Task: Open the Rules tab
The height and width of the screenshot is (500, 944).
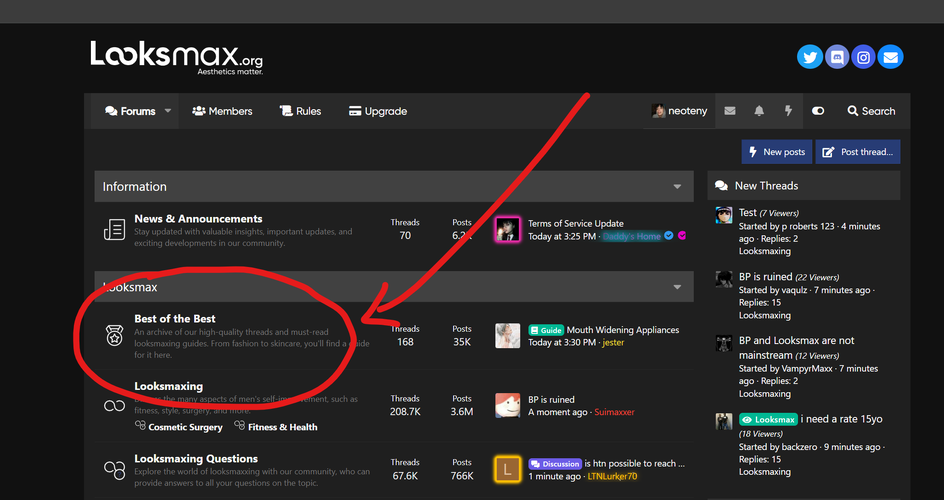Action: (x=300, y=111)
